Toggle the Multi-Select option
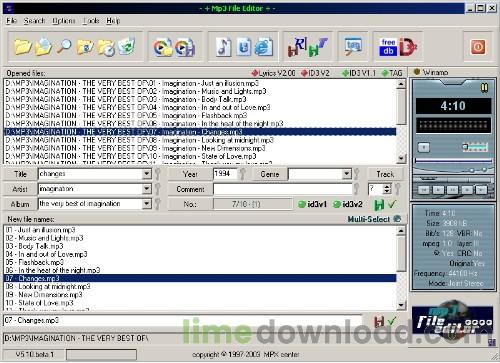Image resolution: width=500 pixels, height=363 pixels. (x=374, y=219)
